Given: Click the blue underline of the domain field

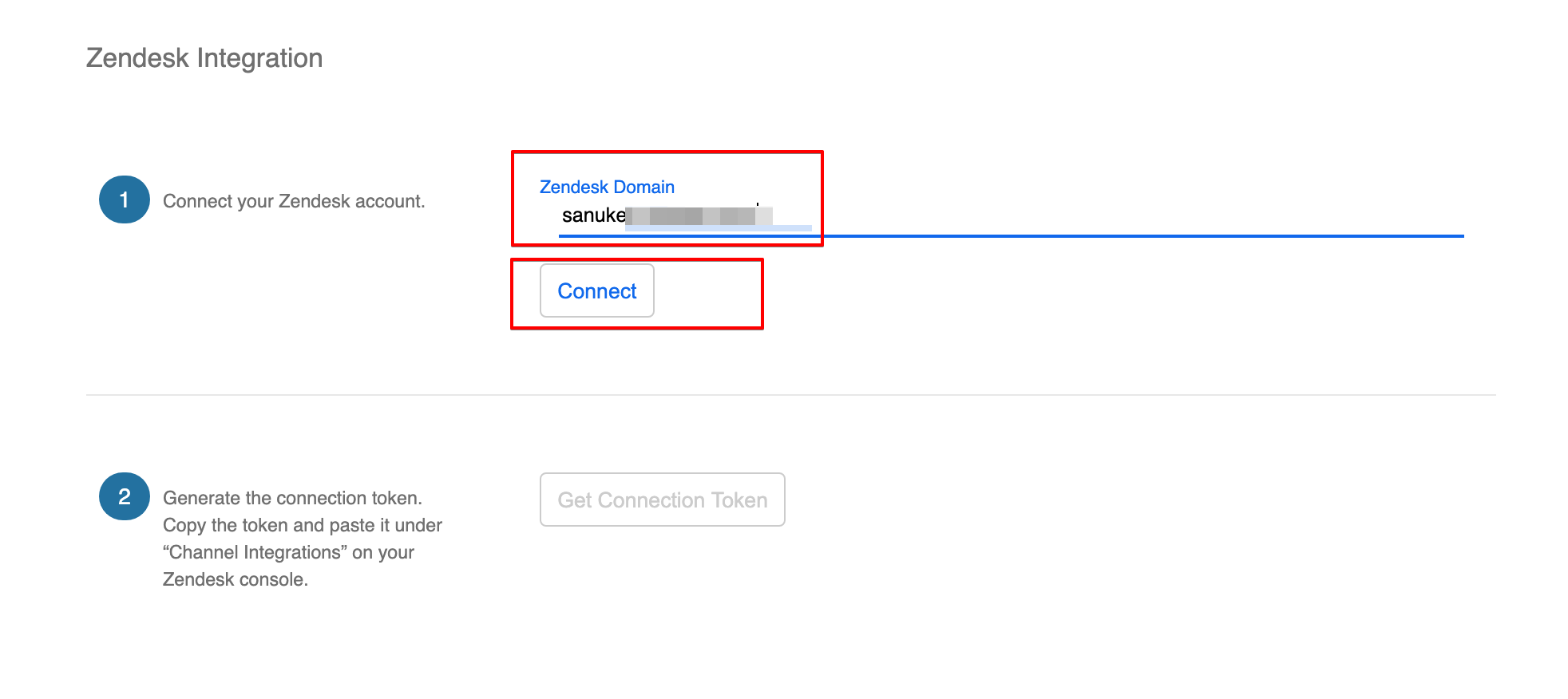Looking at the screenshot, I should (1011, 236).
